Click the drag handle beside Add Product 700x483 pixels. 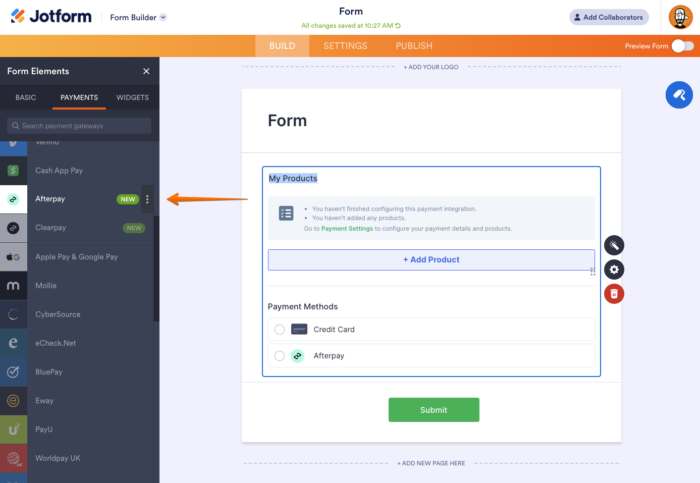click(x=593, y=271)
